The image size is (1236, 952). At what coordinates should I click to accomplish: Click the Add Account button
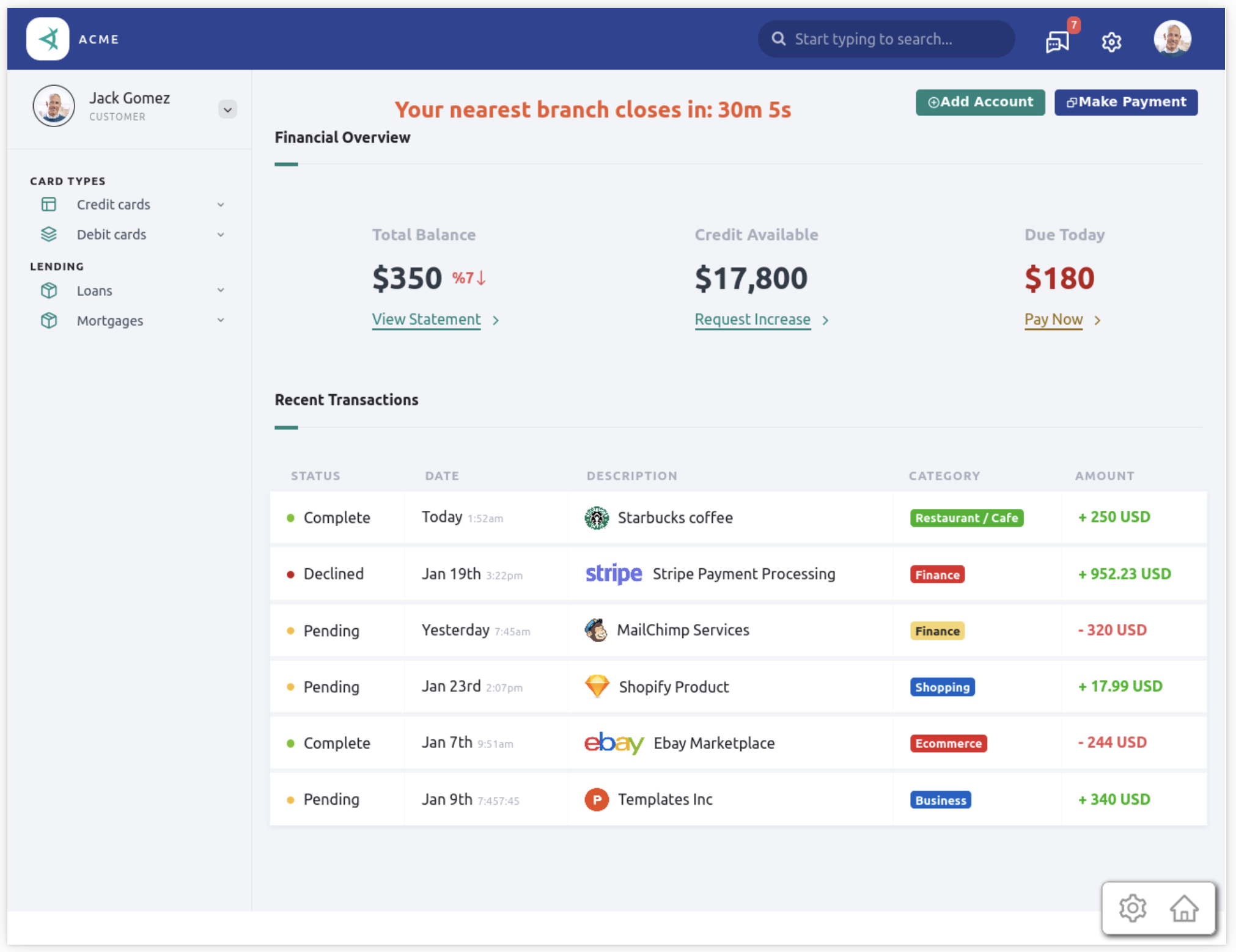980,102
